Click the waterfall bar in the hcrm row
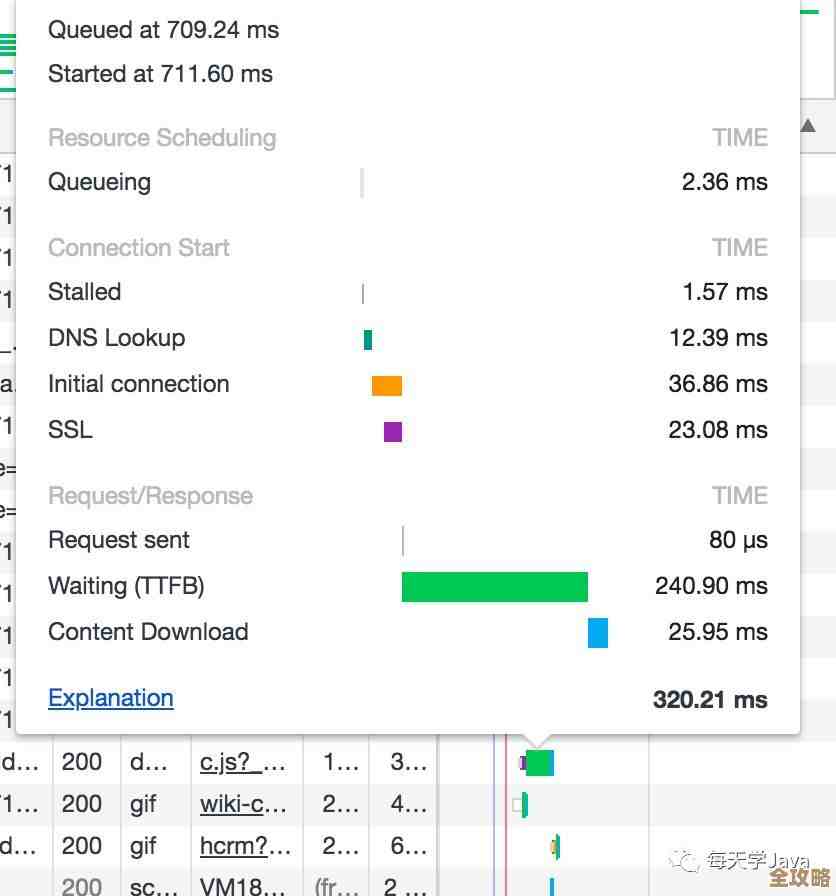 pyautogui.click(x=556, y=847)
